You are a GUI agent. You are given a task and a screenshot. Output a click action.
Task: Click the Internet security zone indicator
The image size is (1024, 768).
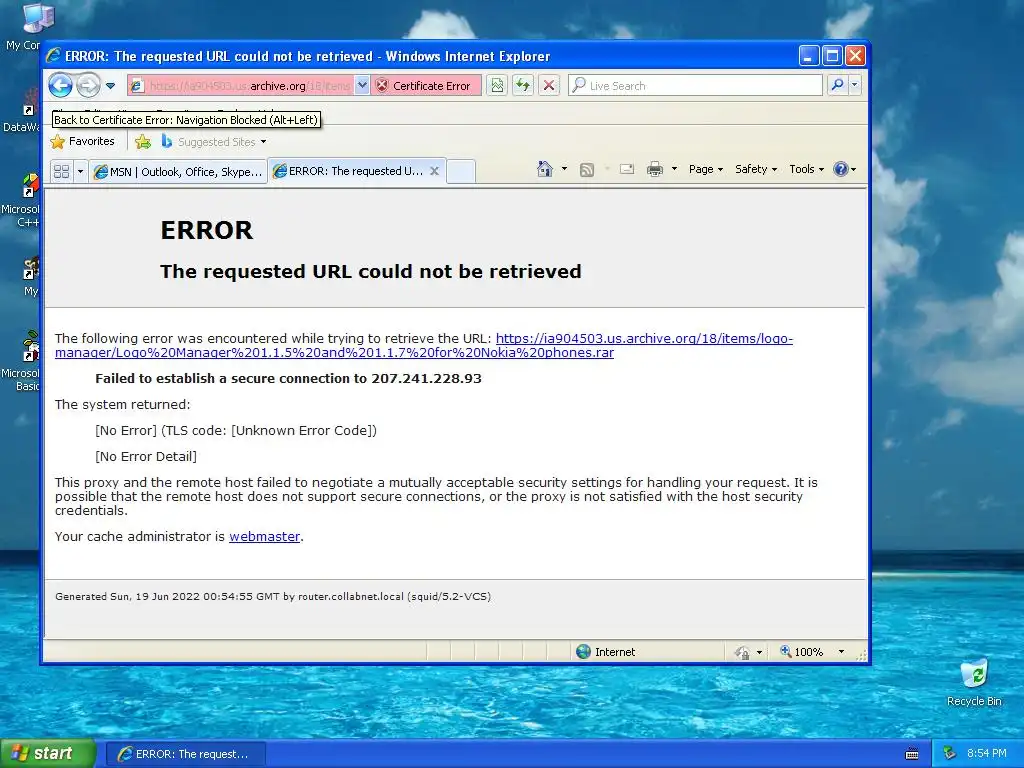605,652
